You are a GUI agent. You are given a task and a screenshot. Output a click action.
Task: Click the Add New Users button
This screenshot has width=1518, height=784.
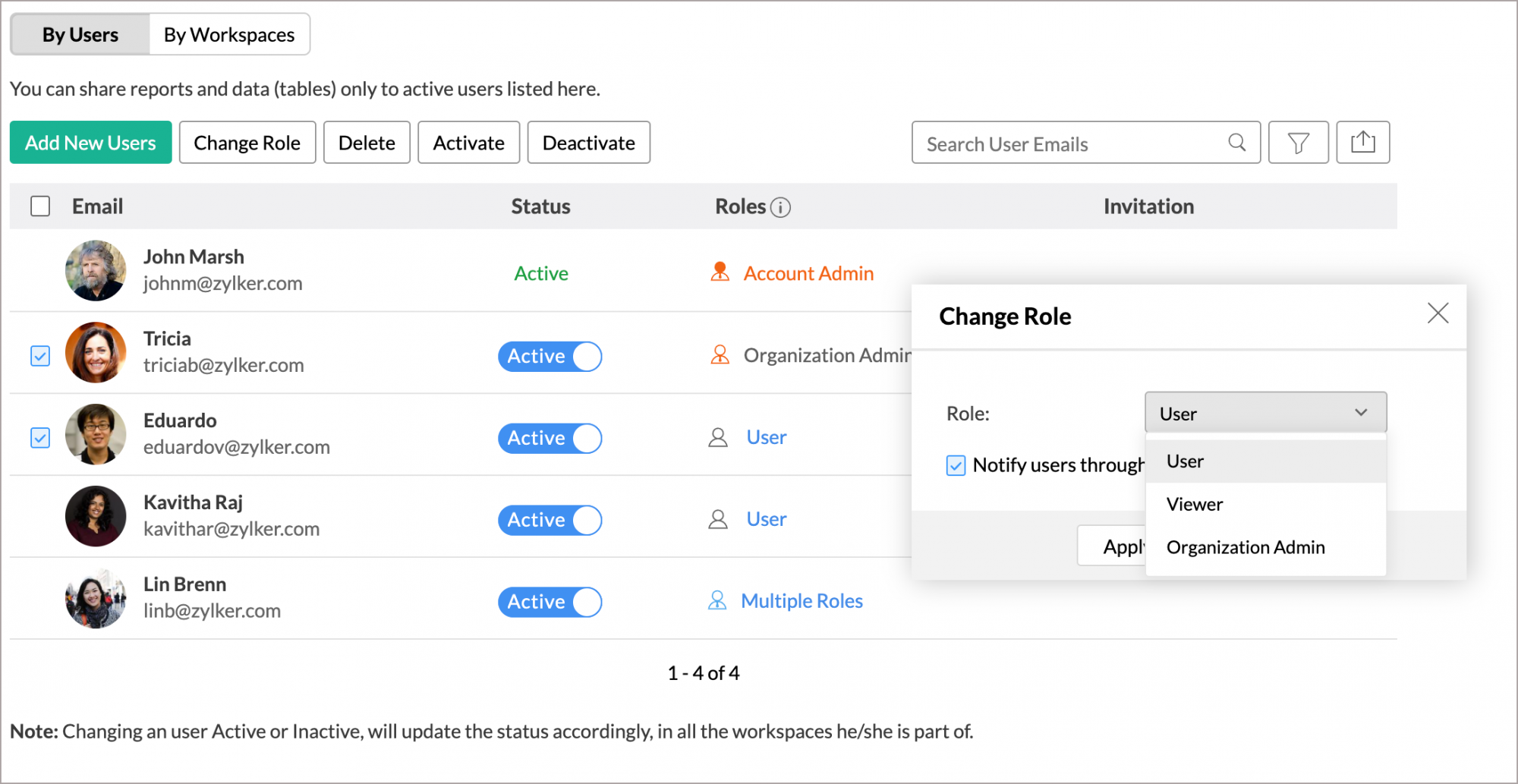(x=90, y=142)
